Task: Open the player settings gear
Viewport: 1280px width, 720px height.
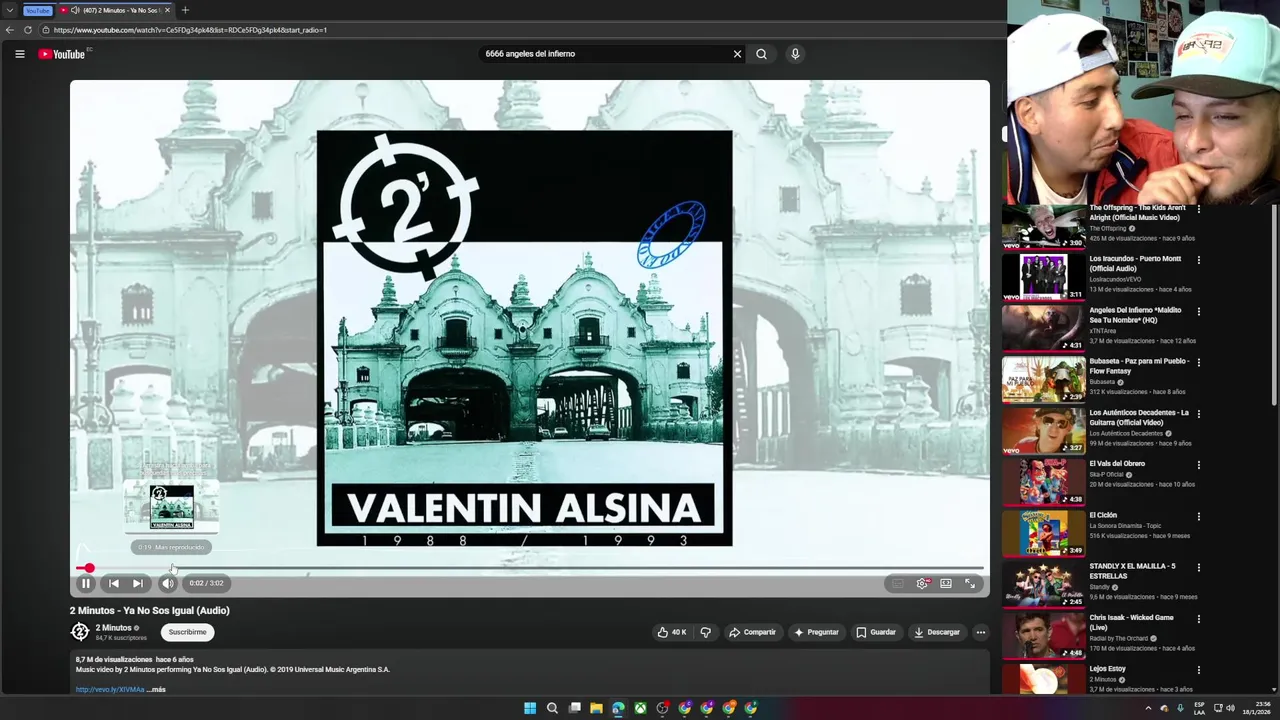Action: point(922,583)
